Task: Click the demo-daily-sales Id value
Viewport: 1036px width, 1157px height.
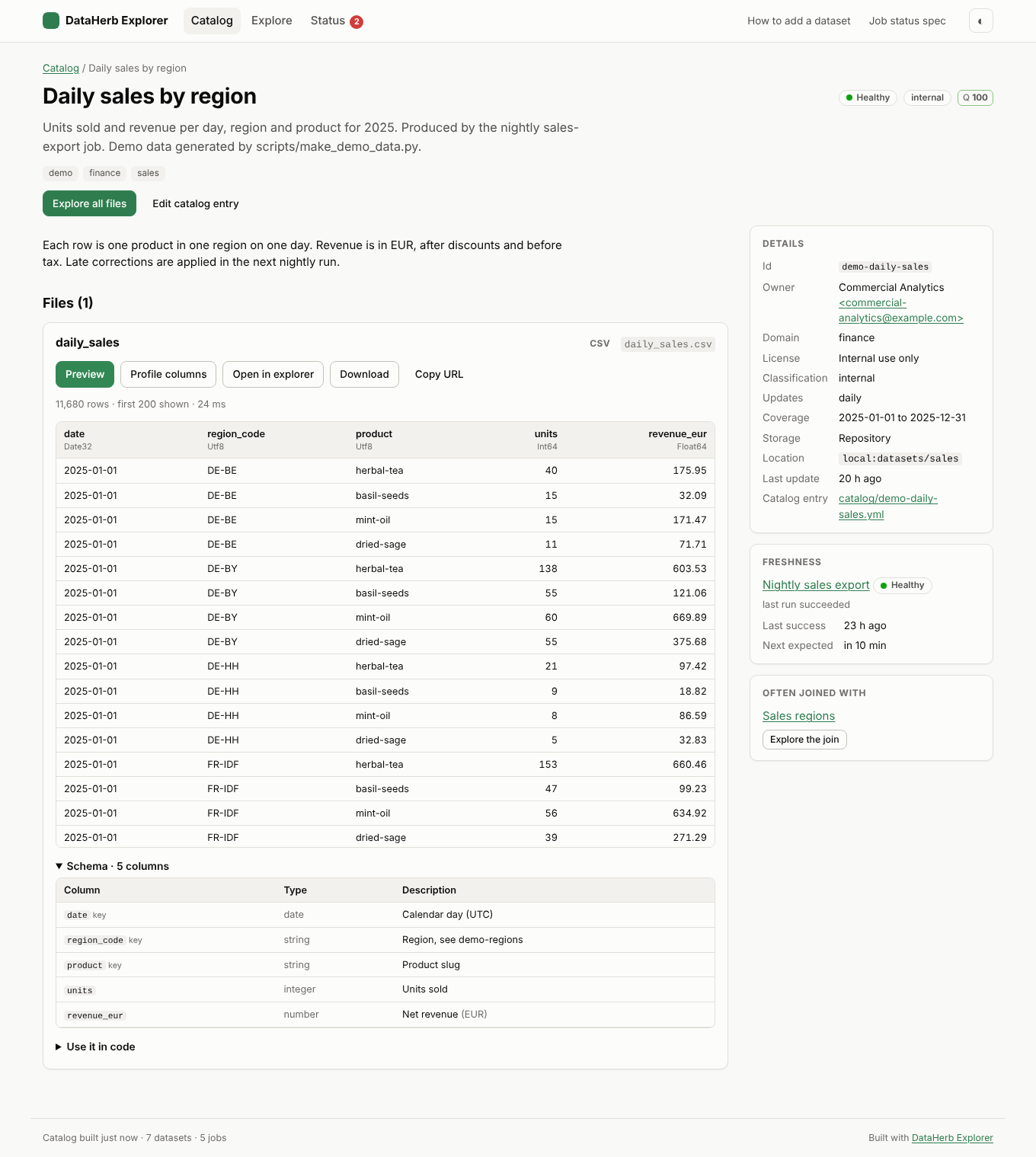Action: [x=885, y=267]
